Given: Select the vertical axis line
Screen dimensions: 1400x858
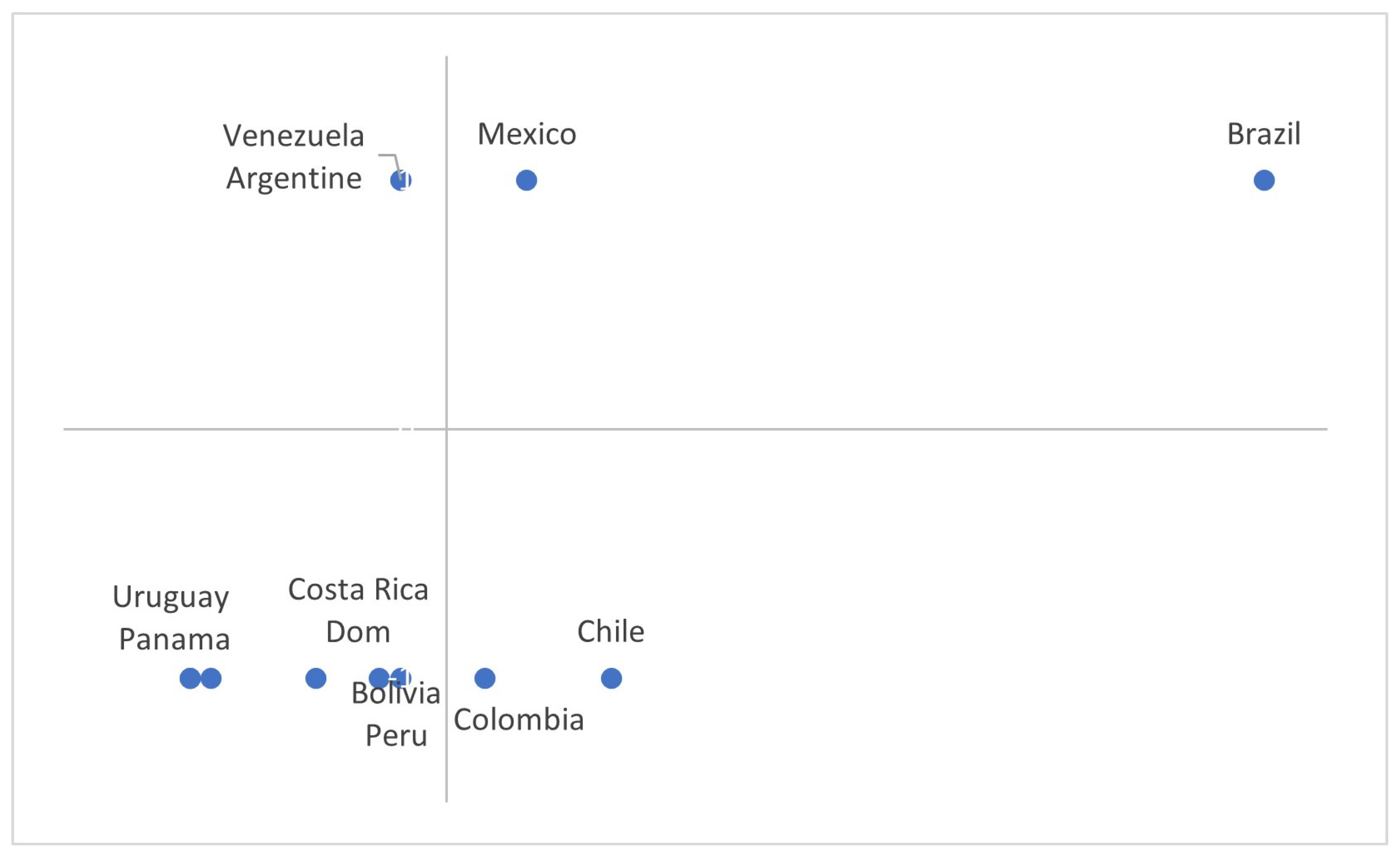Looking at the screenshot, I should point(447,429).
